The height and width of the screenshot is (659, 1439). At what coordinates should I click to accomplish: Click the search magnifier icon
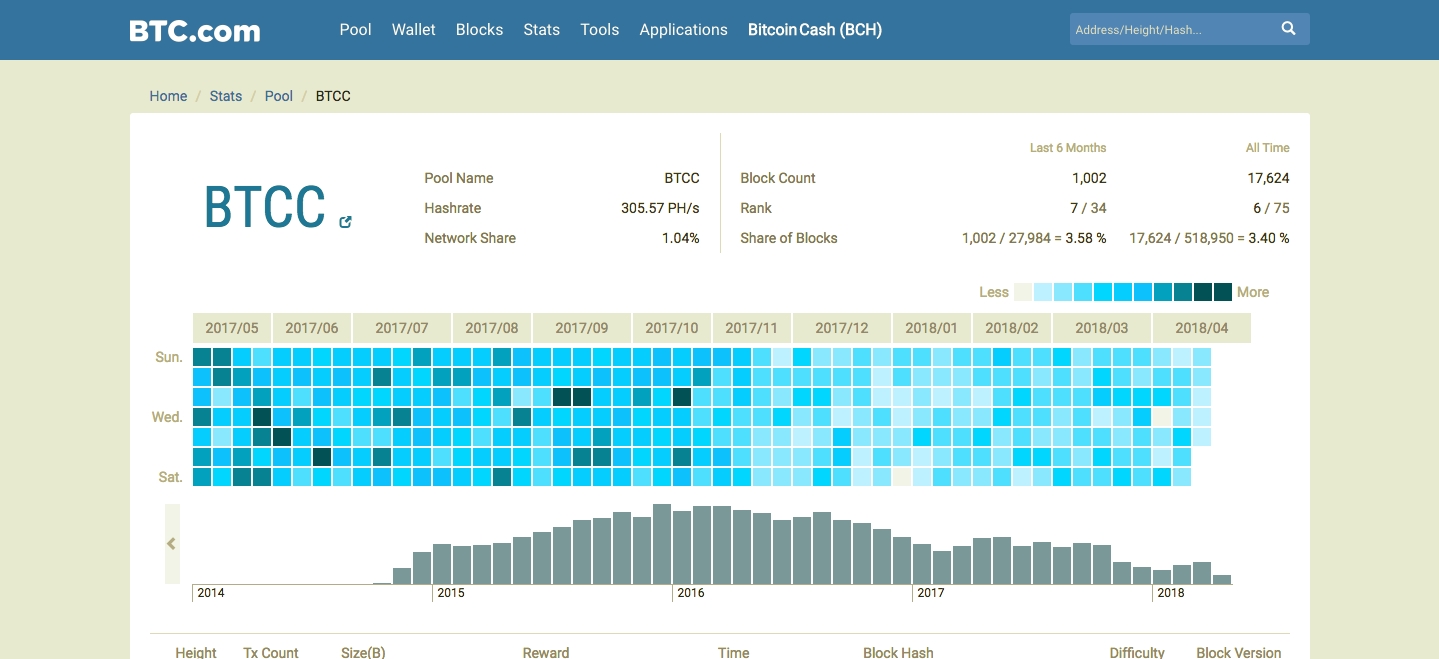pyautogui.click(x=1289, y=29)
